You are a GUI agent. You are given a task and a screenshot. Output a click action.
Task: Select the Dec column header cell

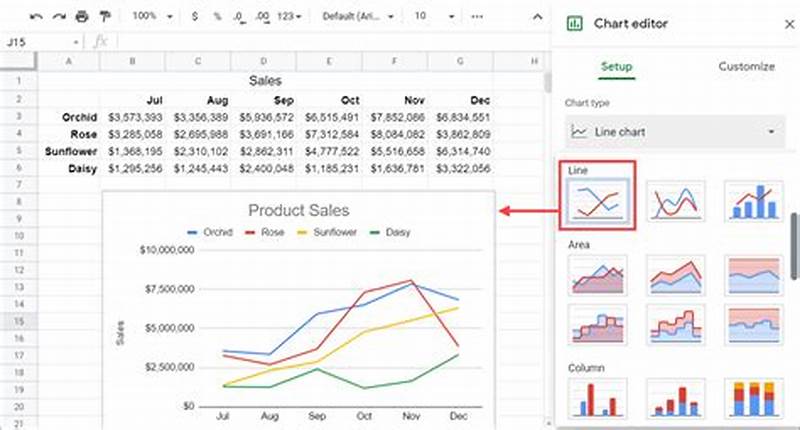click(460, 100)
